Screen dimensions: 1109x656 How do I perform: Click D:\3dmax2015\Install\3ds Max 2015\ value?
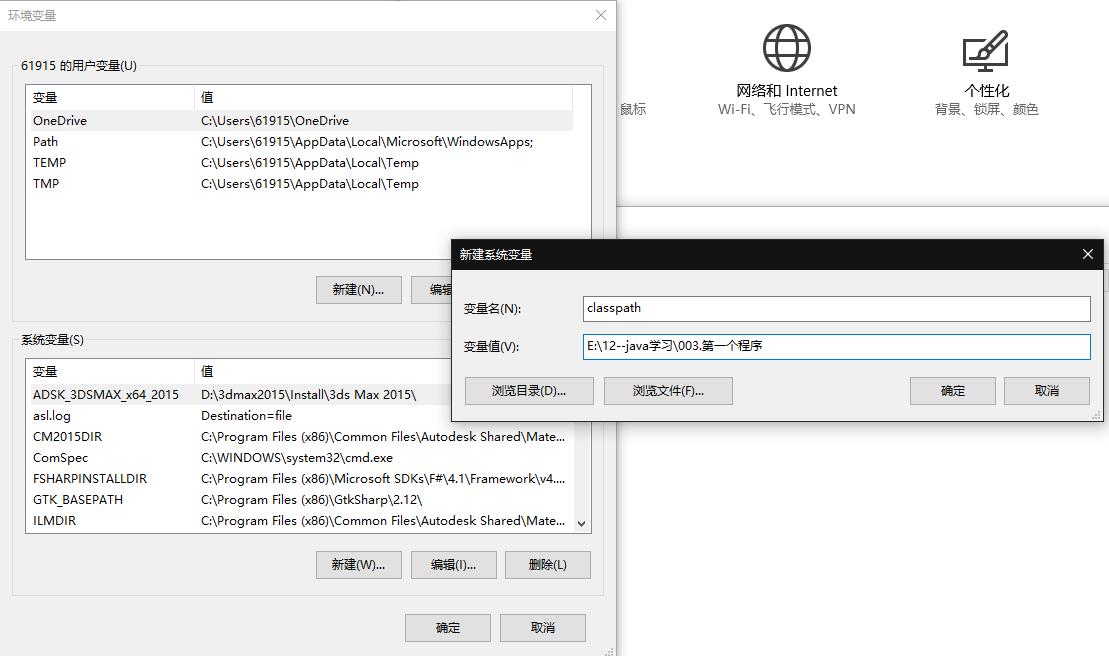(308, 395)
